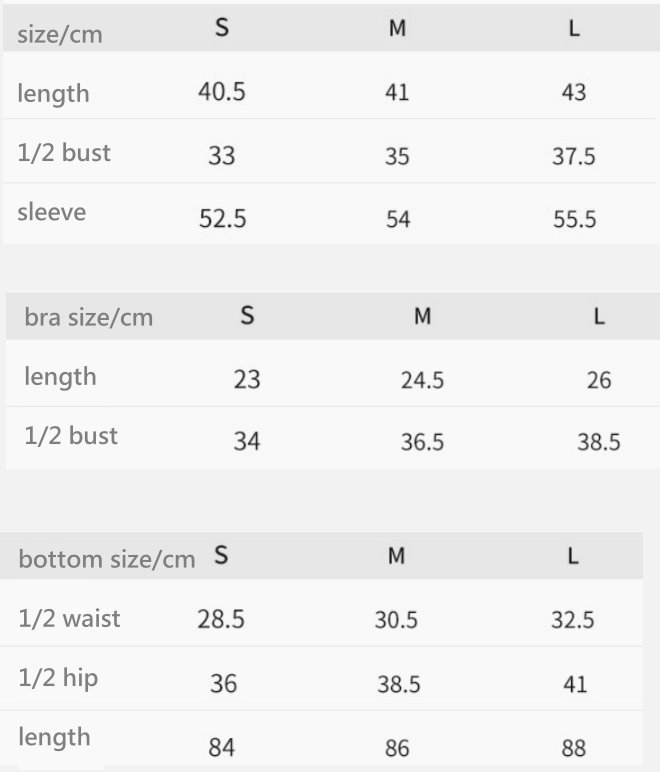Viewport: 660px width, 772px height.
Task: Select the '1/2 waist' row label
Action: pyautogui.click(x=69, y=618)
